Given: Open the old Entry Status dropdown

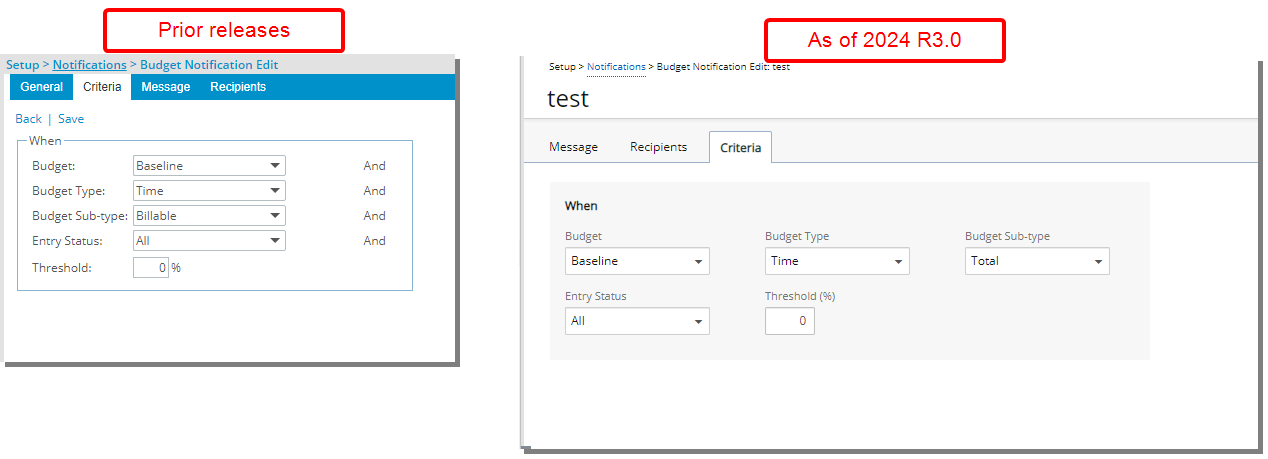Looking at the screenshot, I should pyautogui.click(x=209, y=241).
